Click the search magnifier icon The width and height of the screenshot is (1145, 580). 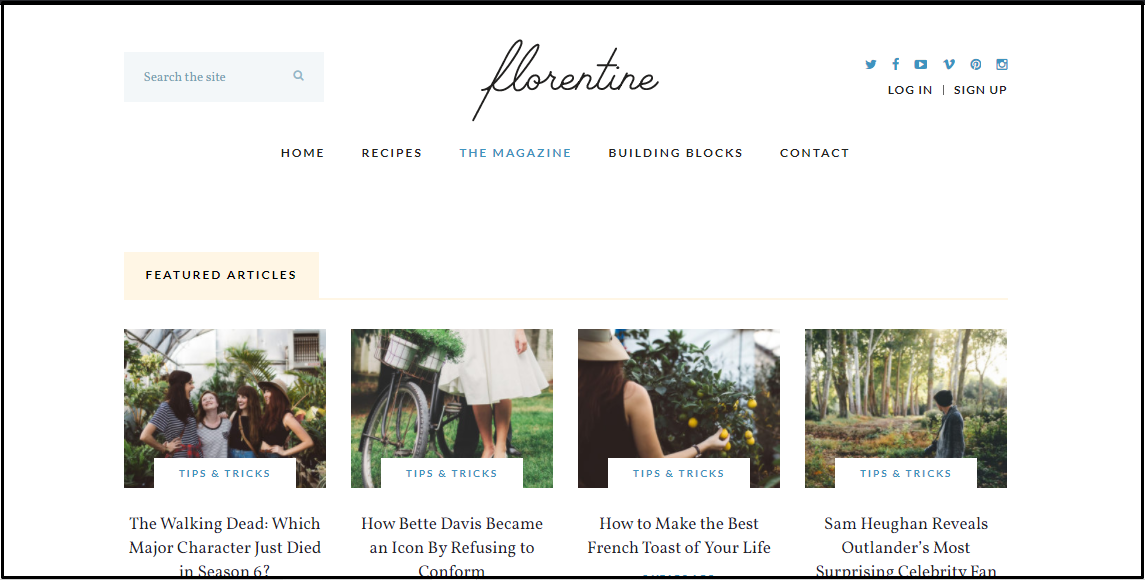(299, 75)
